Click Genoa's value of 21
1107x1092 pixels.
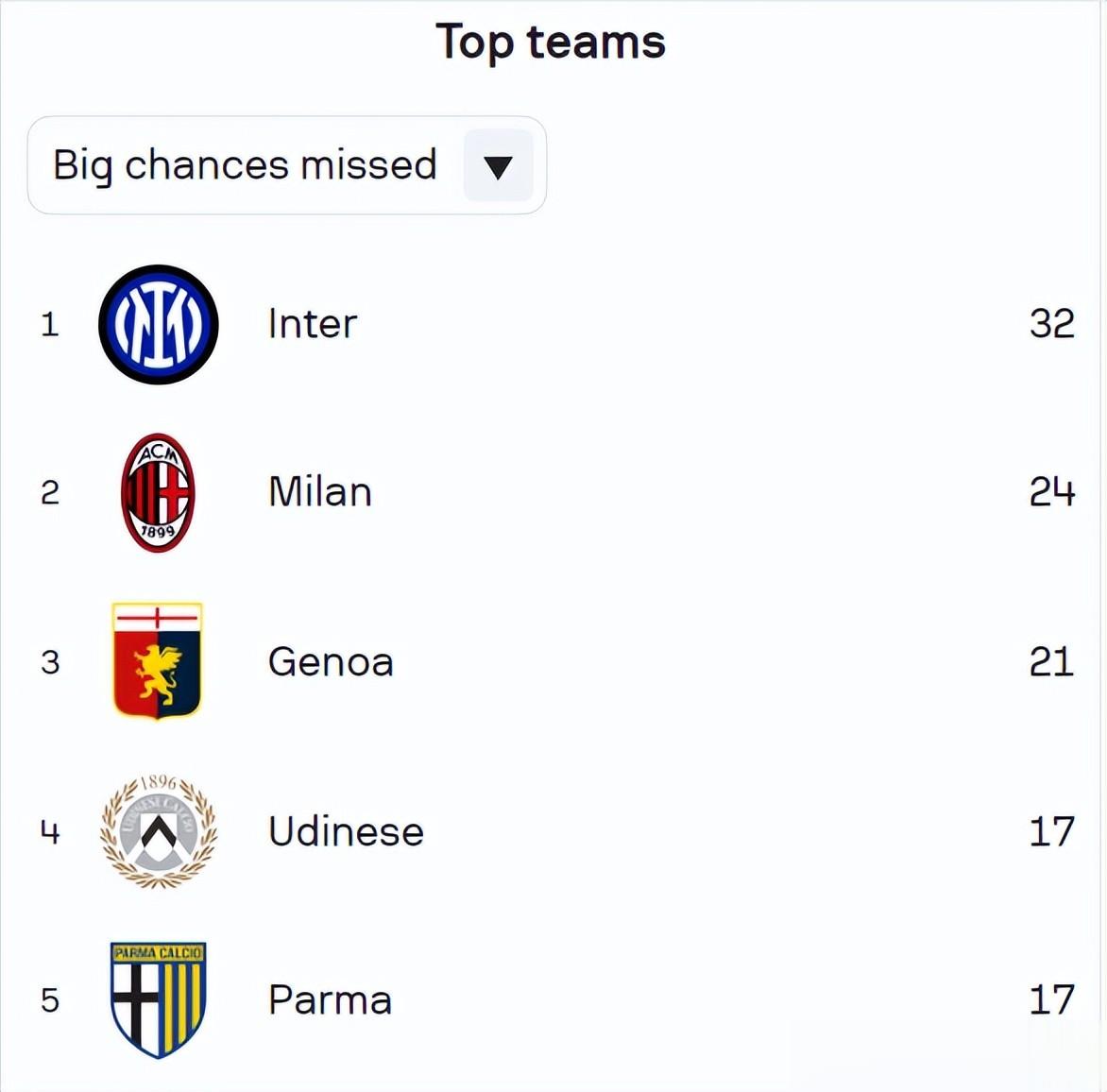click(x=1051, y=661)
